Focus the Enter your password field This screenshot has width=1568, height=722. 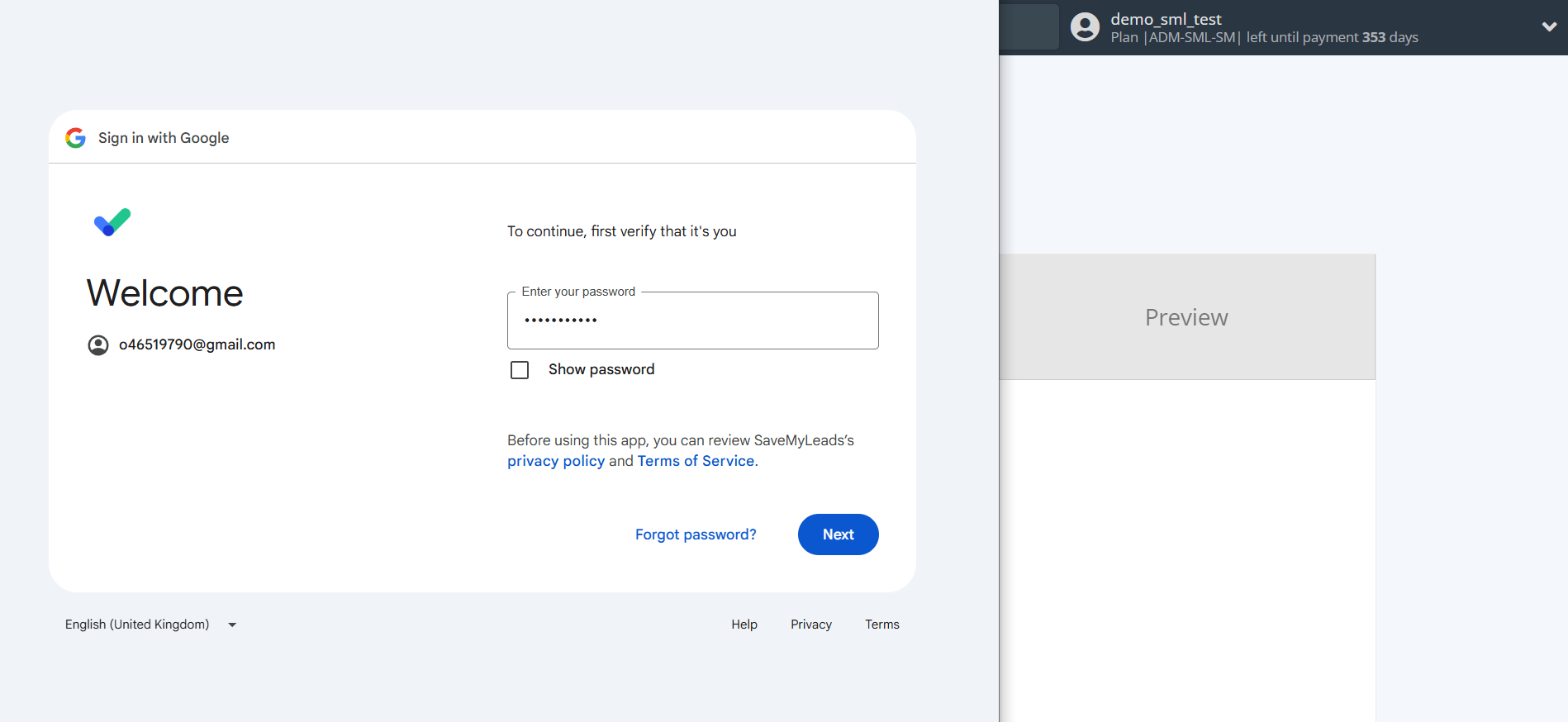coord(692,321)
